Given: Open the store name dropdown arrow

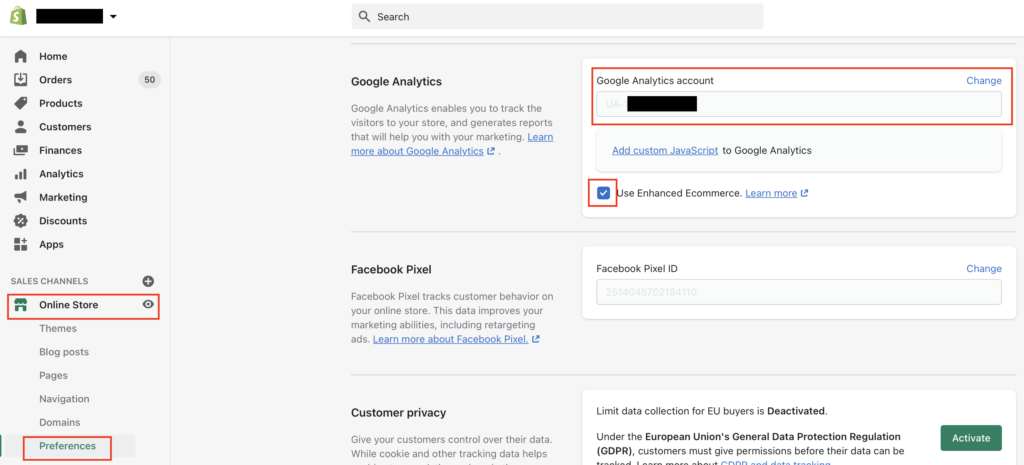Looking at the screenshot, I should tap(113, 17).
